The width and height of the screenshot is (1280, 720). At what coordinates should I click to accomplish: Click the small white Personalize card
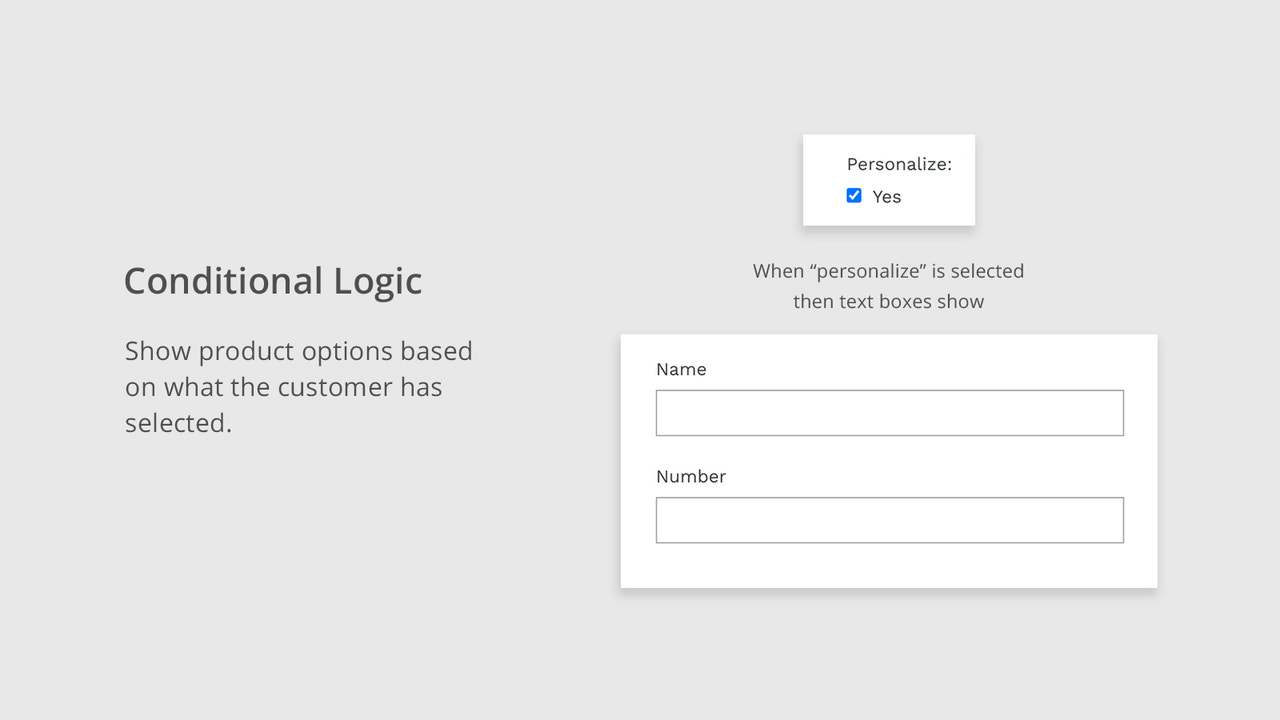[x=888, y=178]
